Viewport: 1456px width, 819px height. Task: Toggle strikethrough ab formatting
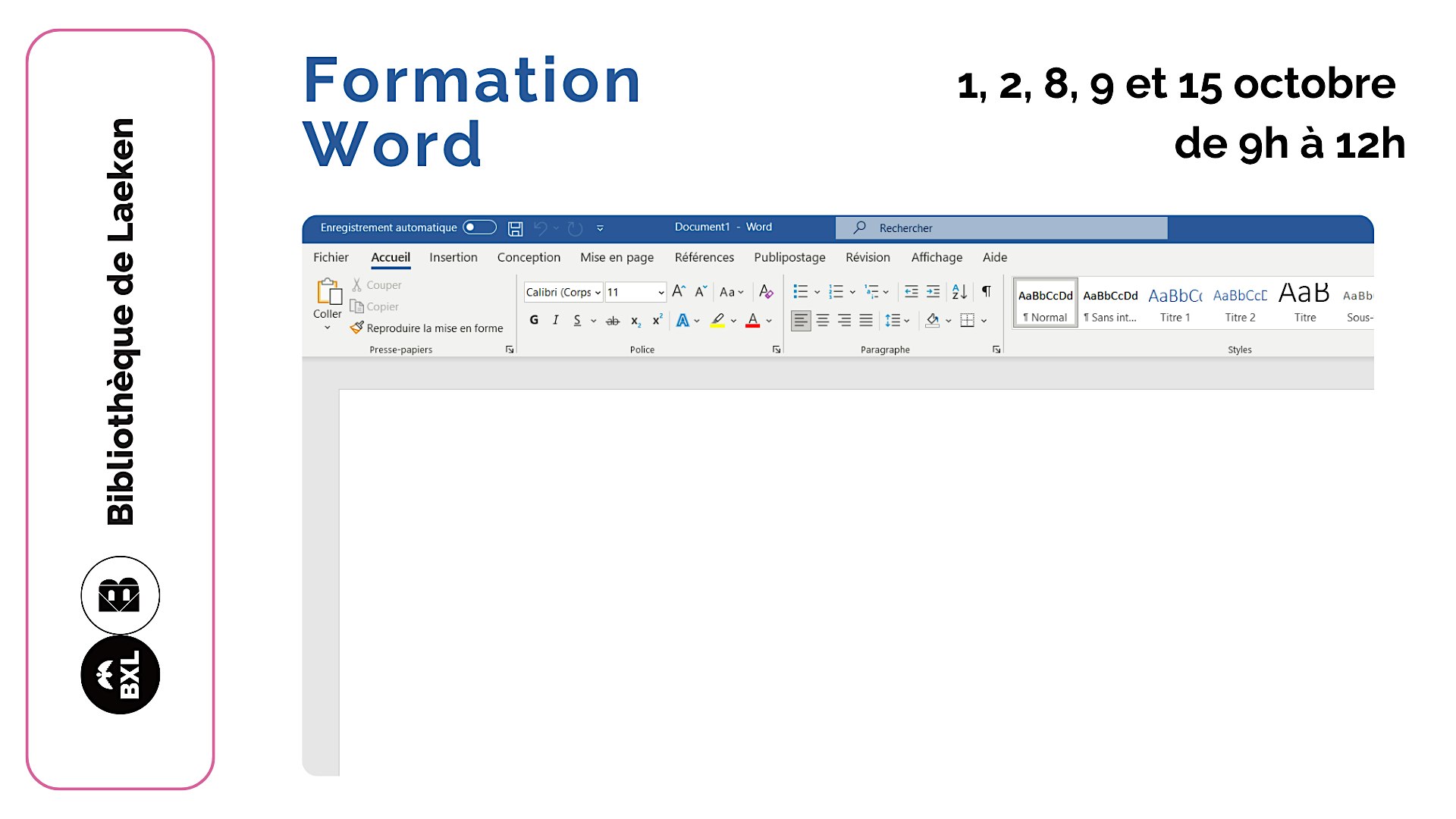[613, 321]
